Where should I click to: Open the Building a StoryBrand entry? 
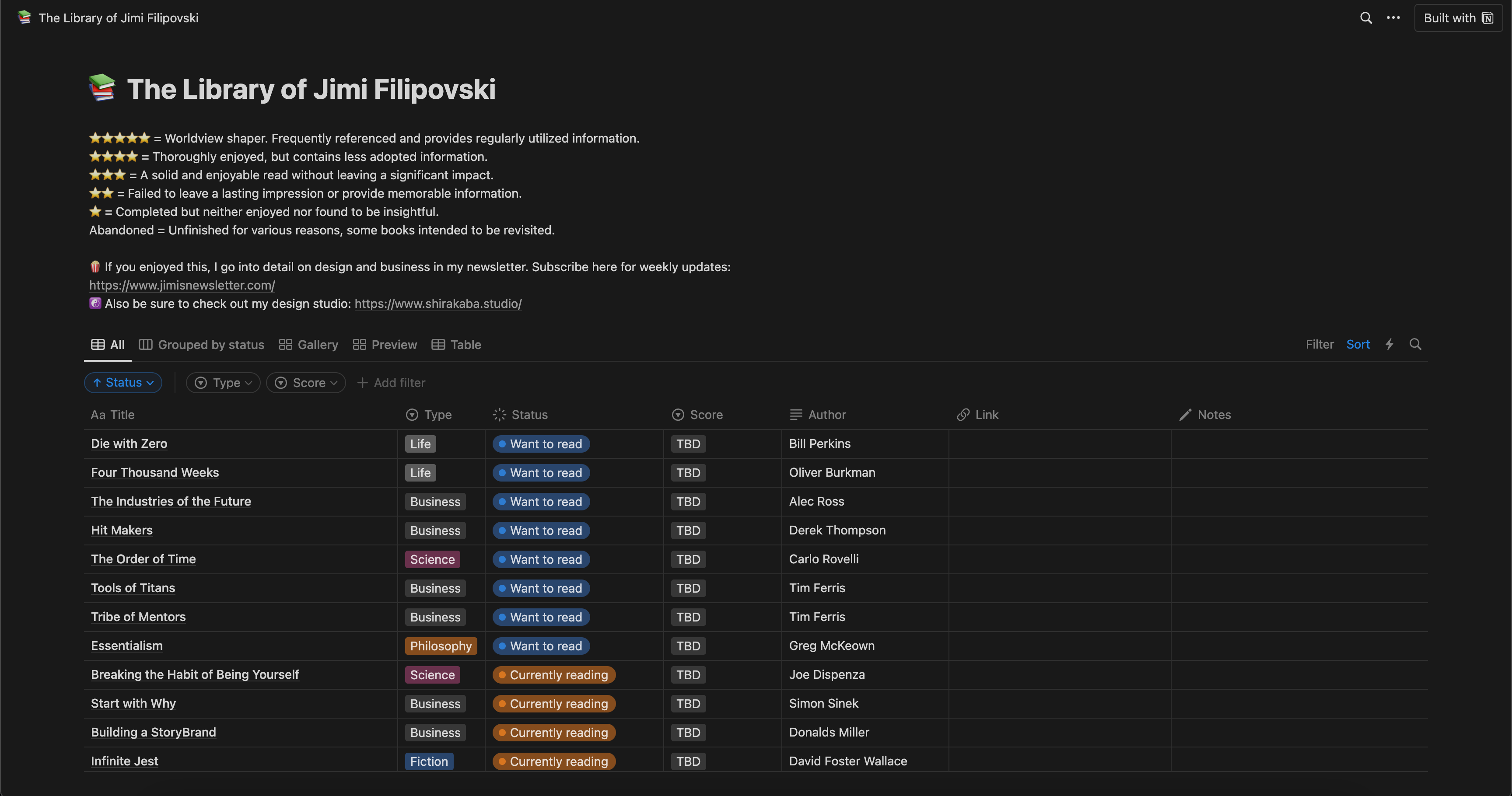[153, 732]
